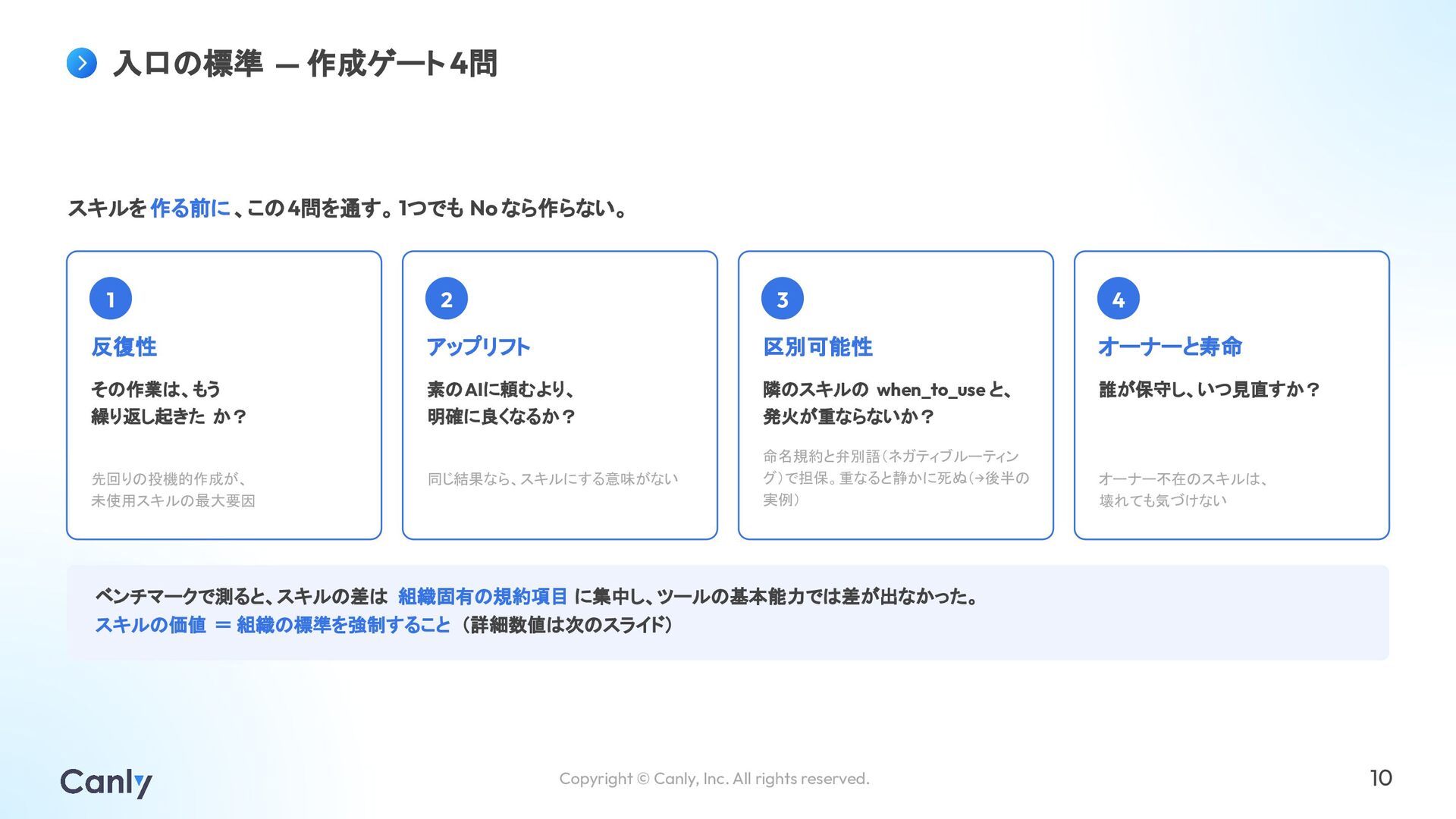1456x819 pixels.
Task: Click the number 3 circle badge
Action: (783, 299)
